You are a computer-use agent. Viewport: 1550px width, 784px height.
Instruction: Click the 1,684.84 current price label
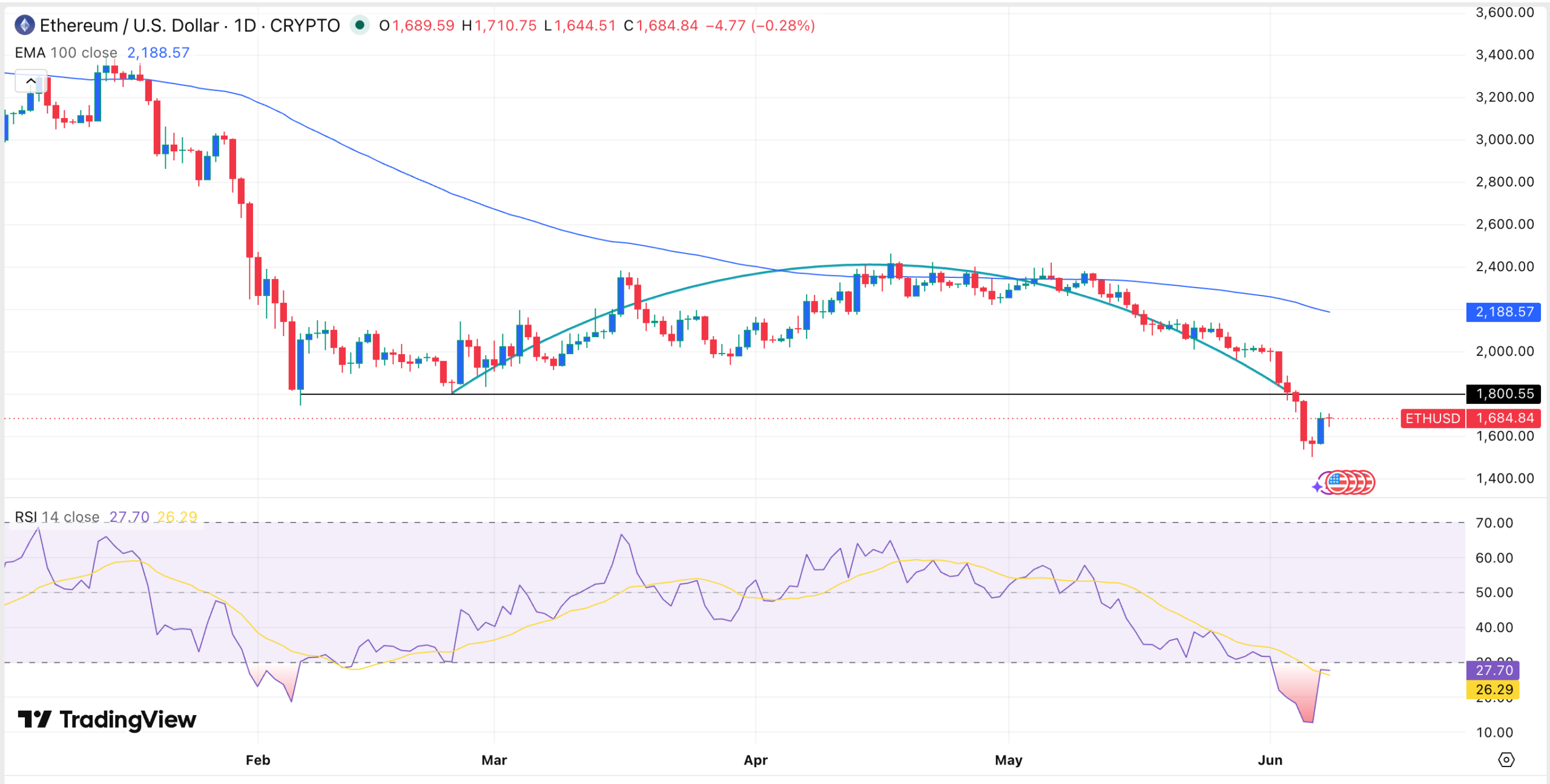click(x=1503, y=418)
